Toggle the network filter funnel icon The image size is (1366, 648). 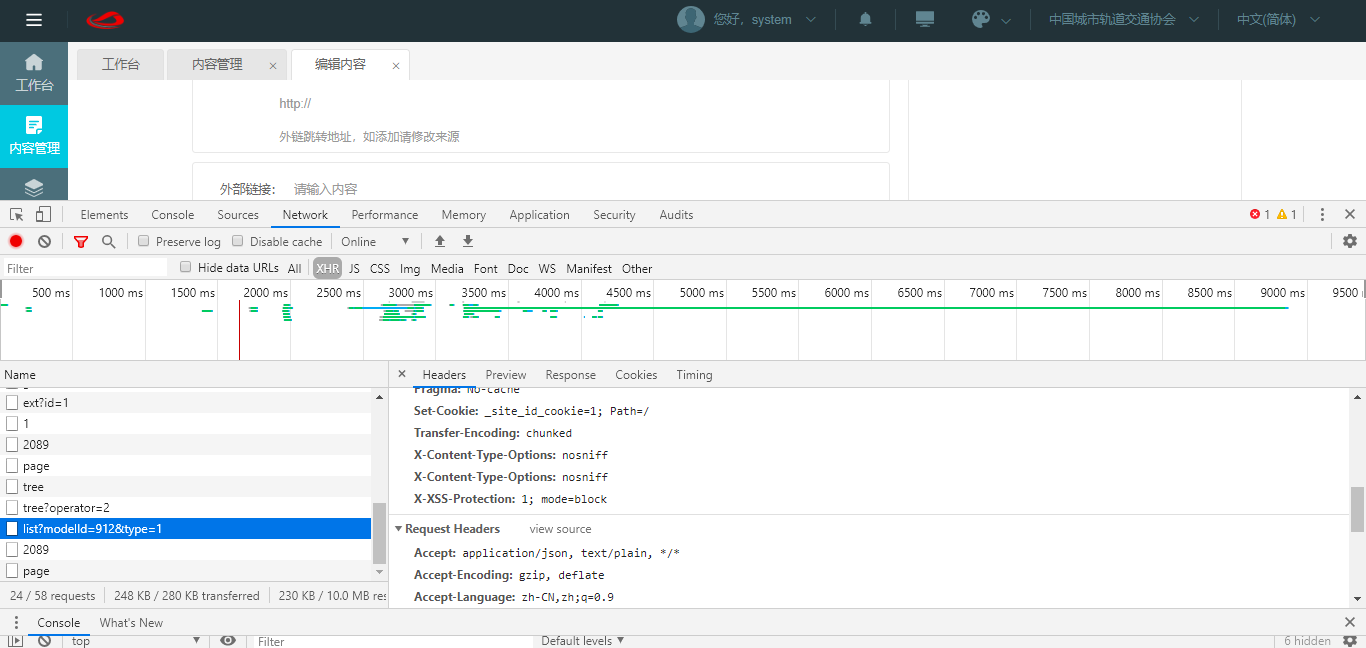[81, 241]
